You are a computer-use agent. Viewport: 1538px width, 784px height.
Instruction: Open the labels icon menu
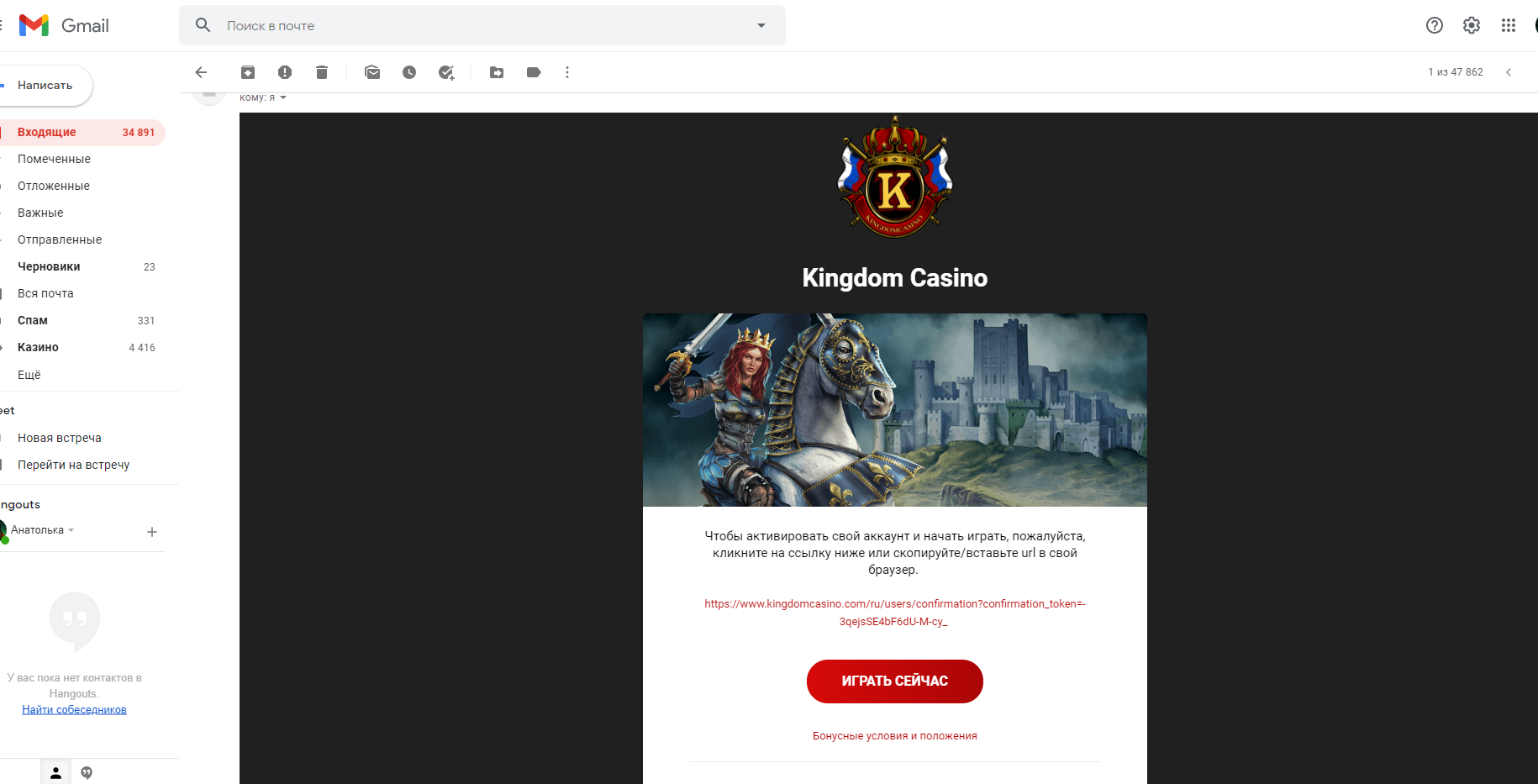(x=534, y=72)
